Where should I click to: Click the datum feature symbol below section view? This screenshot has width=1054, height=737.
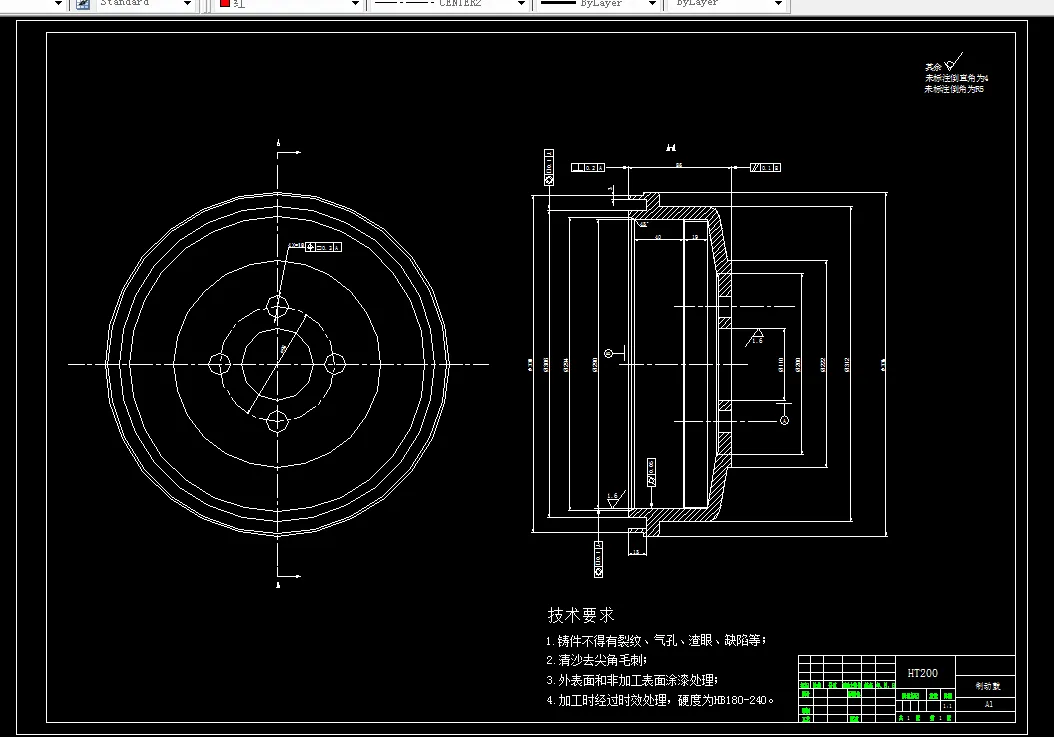click(x=598, y=558)
